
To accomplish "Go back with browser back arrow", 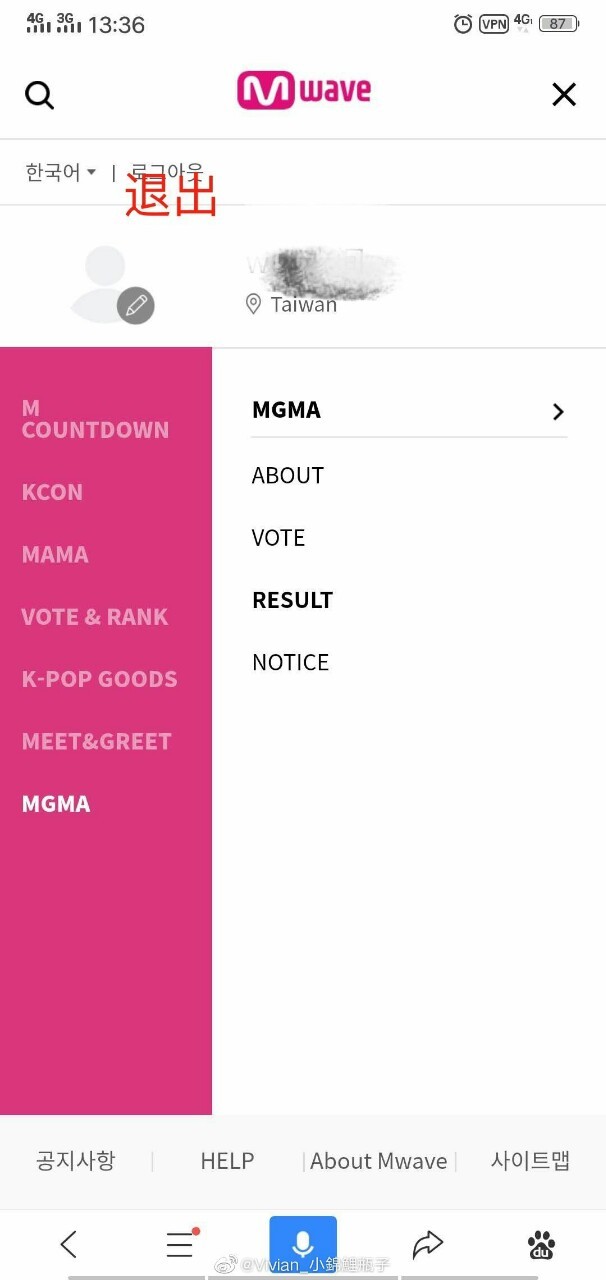I will click(68, 1244).
